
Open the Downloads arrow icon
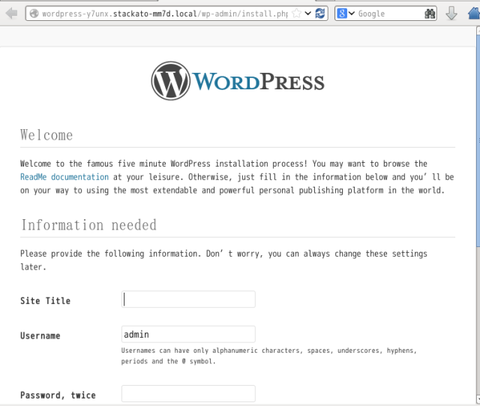pos(451,14)
